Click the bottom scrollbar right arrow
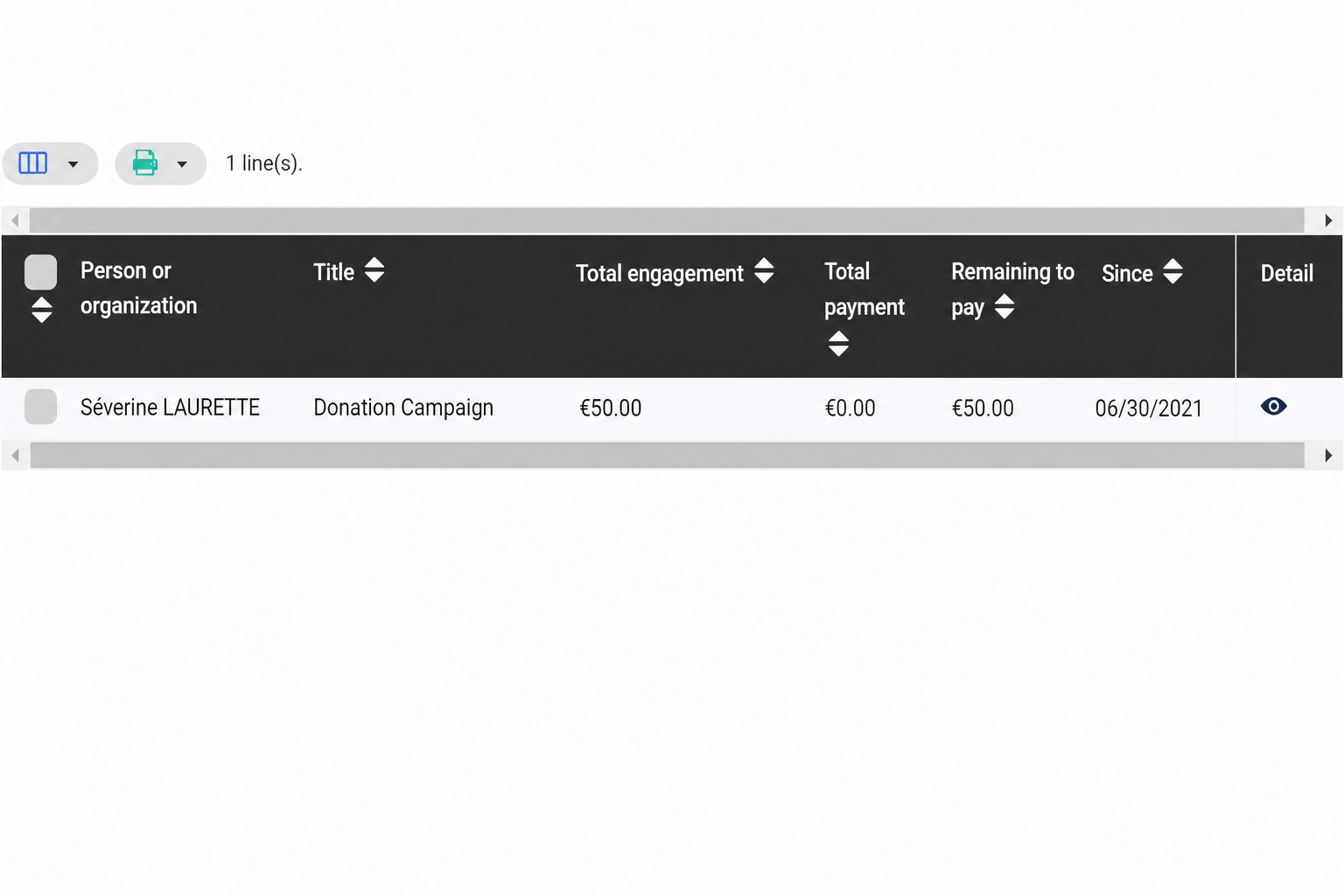 1328,455
